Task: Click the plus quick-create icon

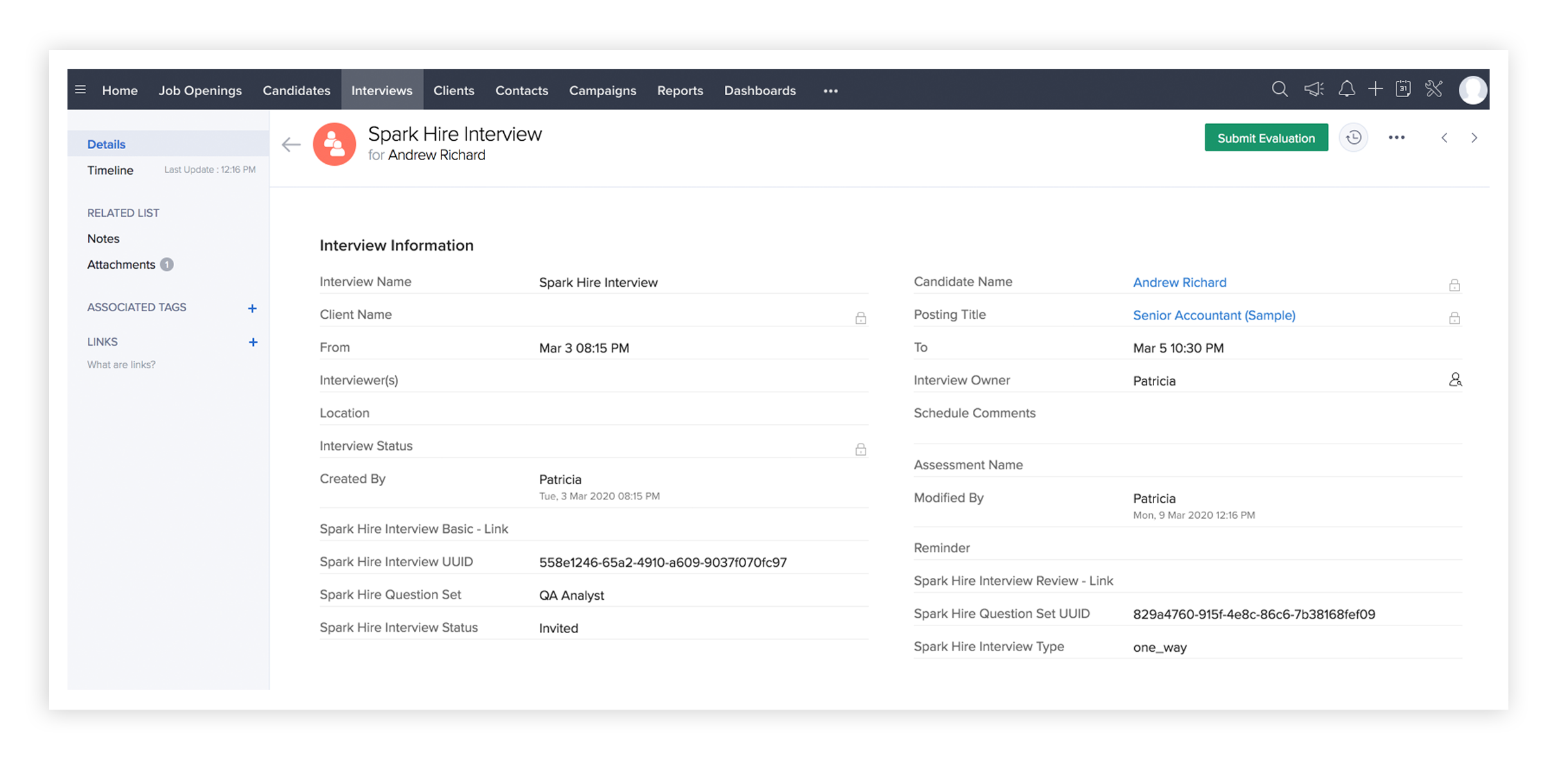Action: tap(1375, 89)
